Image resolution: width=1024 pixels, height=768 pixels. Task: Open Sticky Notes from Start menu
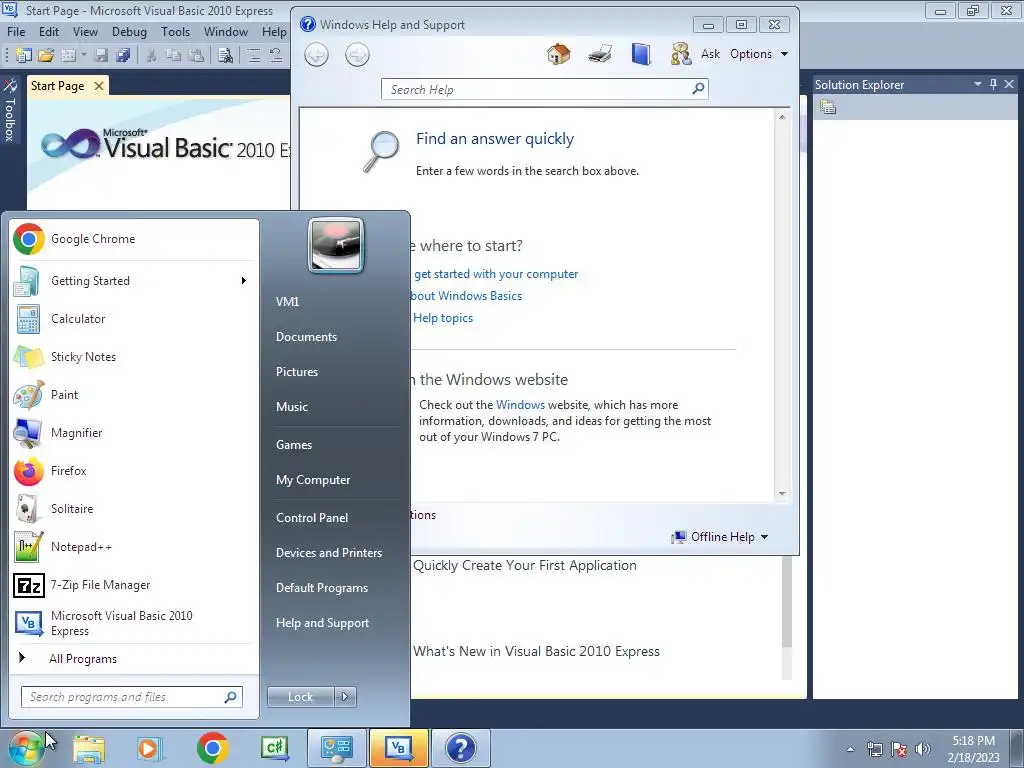click(x=134, y=357)
